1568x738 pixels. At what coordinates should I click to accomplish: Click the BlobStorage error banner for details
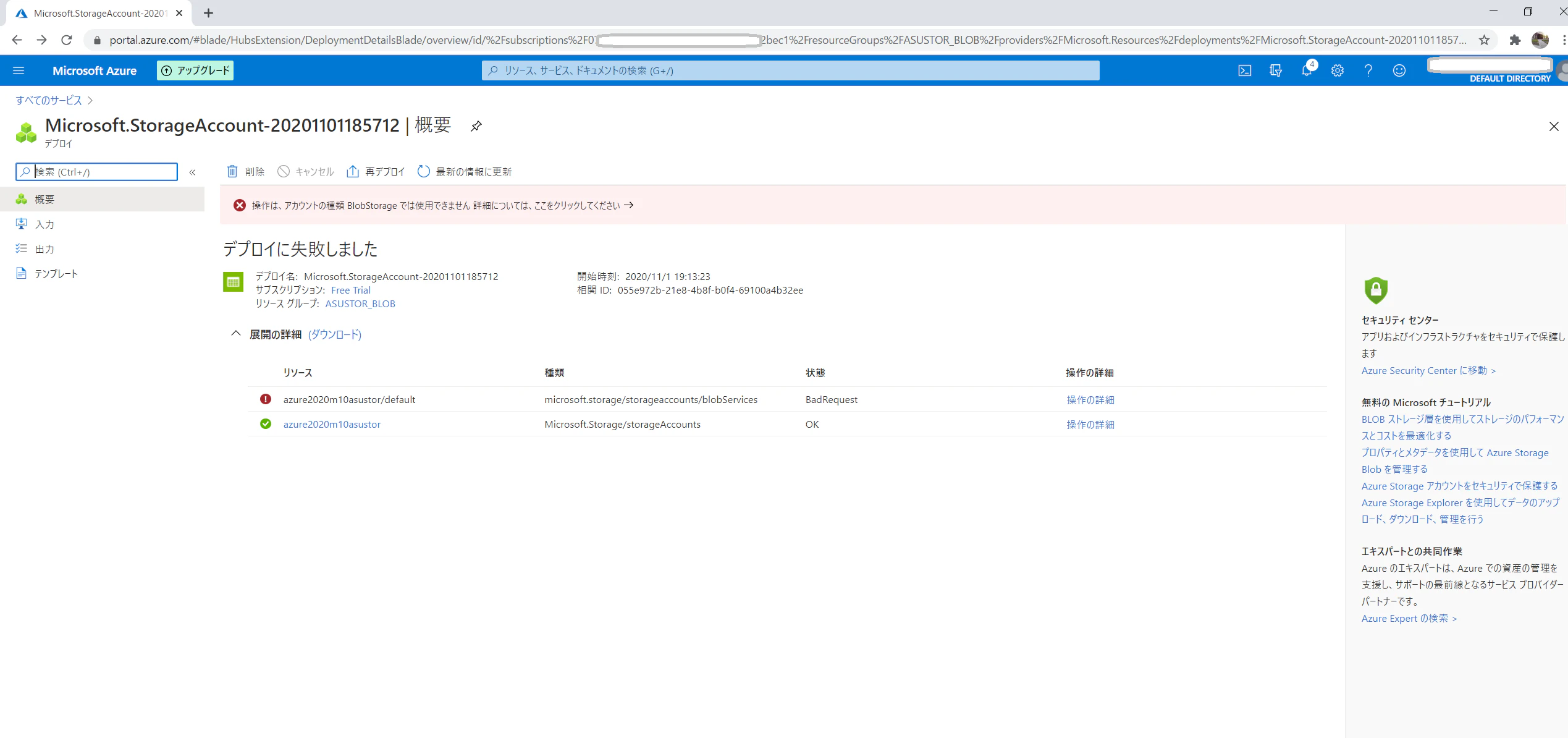tap(893, 205)
